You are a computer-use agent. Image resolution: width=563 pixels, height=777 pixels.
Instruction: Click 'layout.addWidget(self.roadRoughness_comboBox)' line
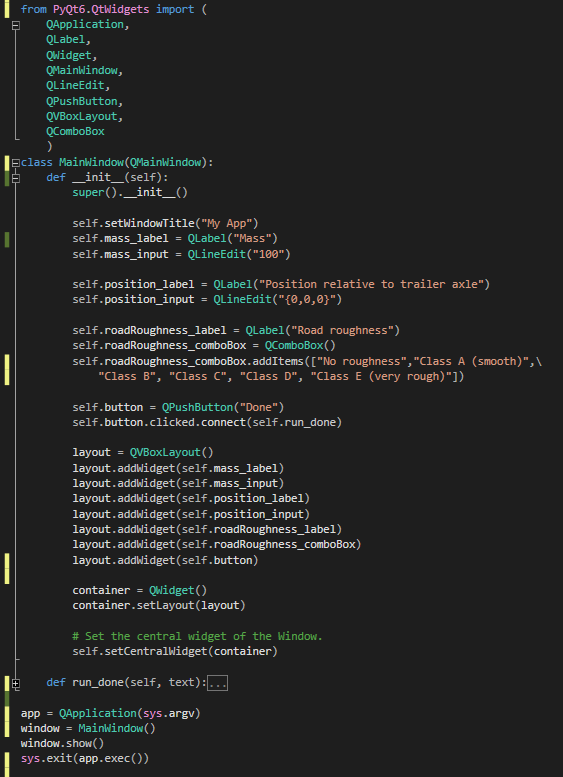pos(217,544)
